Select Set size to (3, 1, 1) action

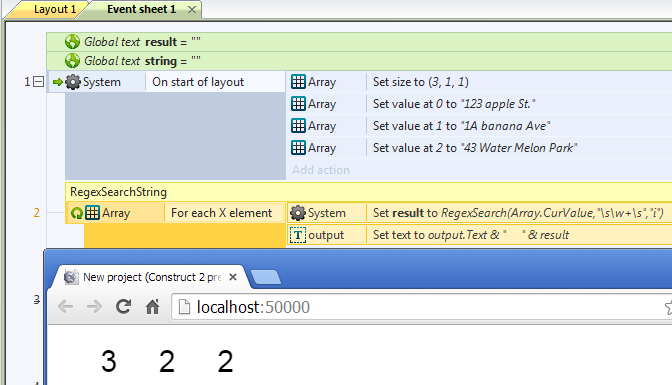421,82
